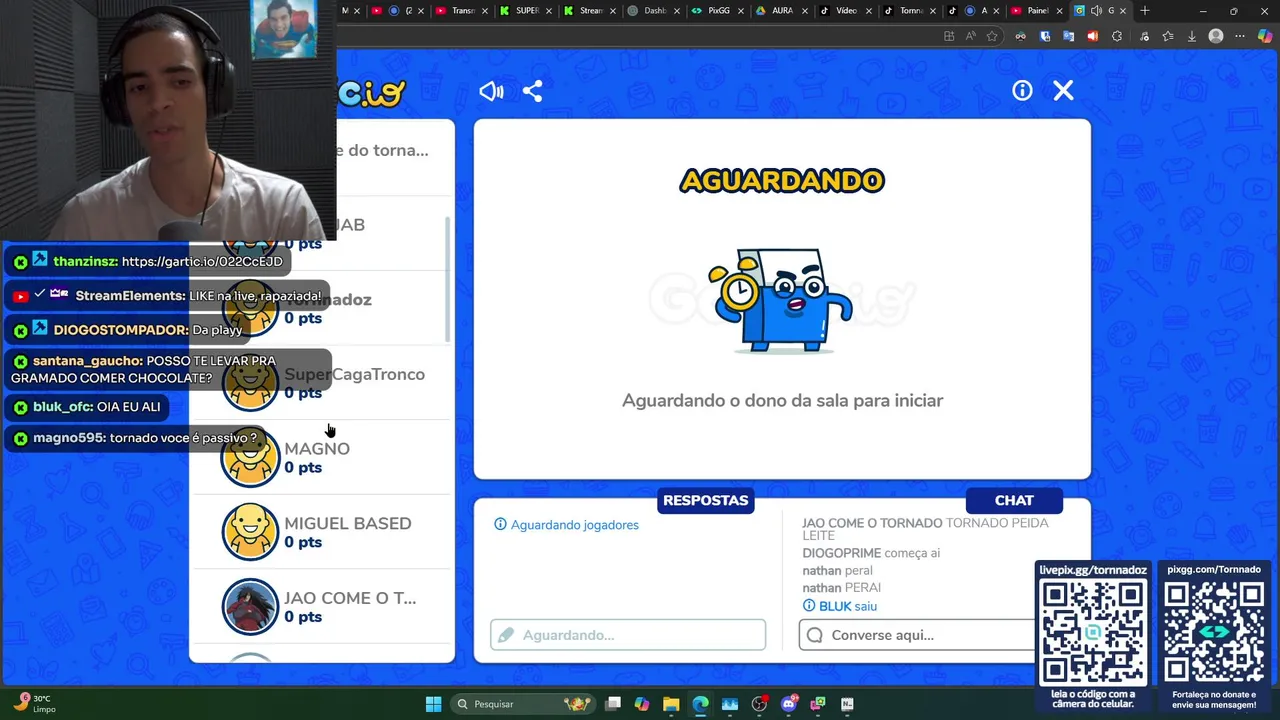Open the browser downloads icon
This screenshot has width=1280, height=720.
coord(1191,36)
